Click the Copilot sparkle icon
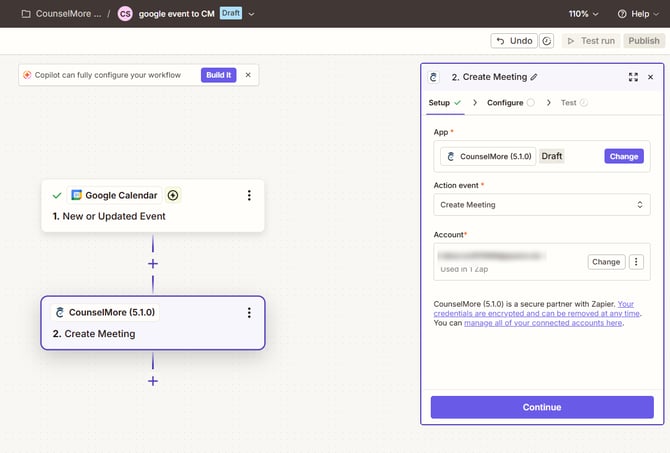 (27, 75)
